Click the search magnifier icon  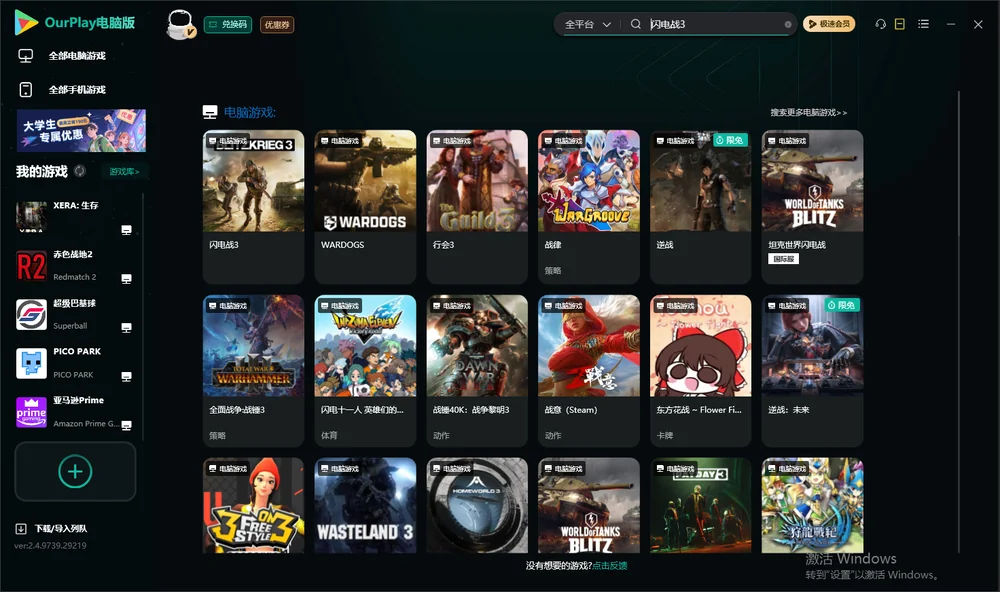coord(636,24)
